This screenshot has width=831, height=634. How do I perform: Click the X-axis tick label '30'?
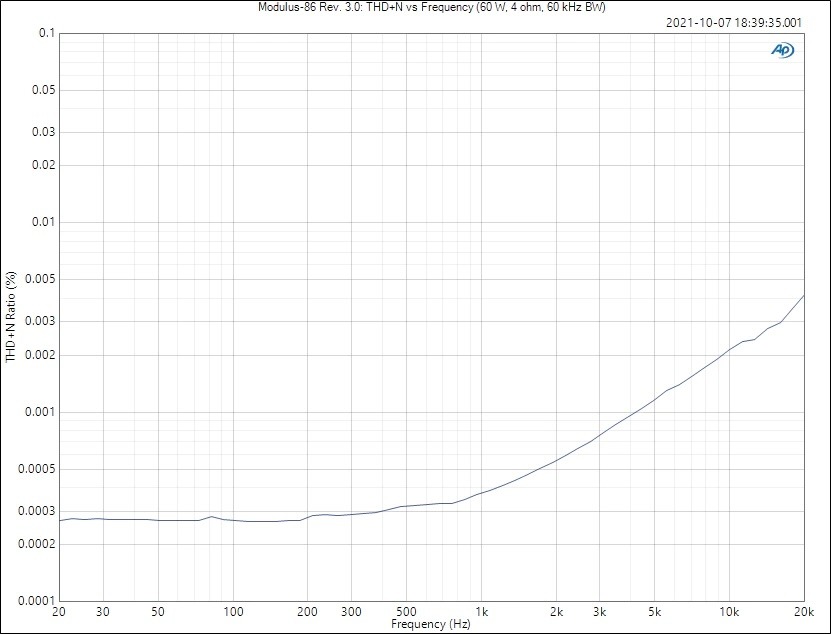[103, 612]
